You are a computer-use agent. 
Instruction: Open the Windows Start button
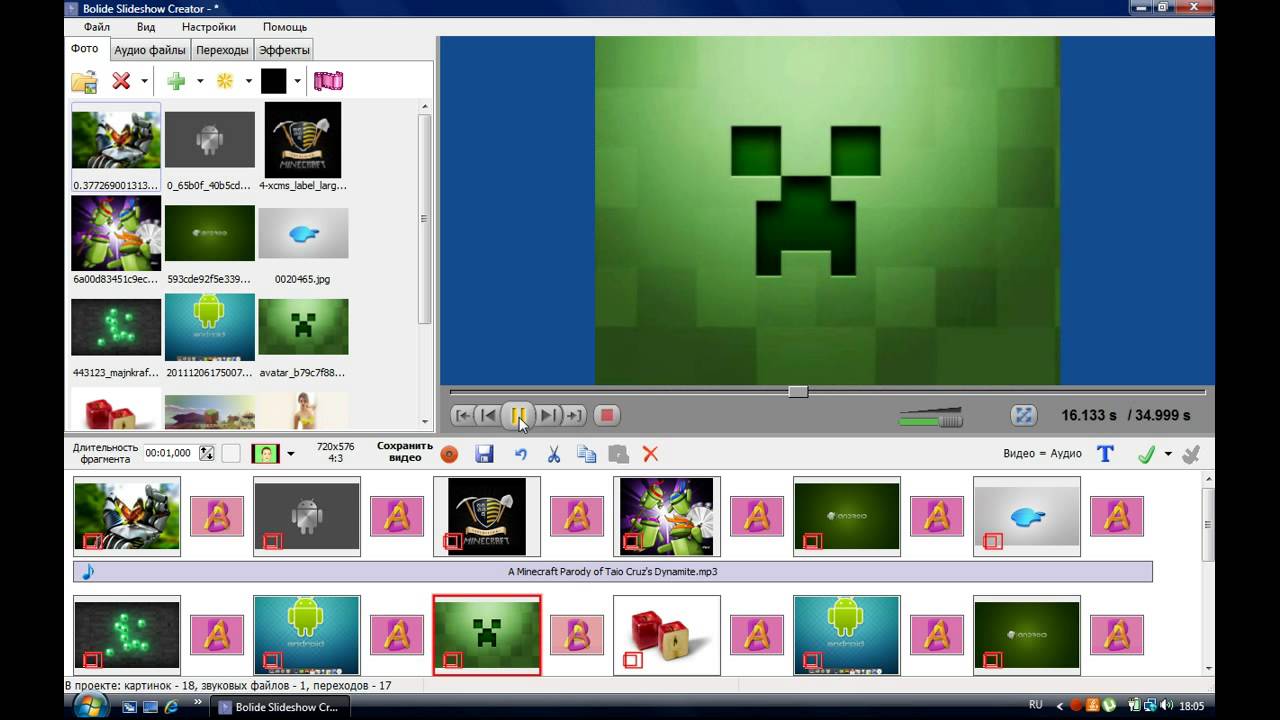pyautogui.click(x=92, y=704)
